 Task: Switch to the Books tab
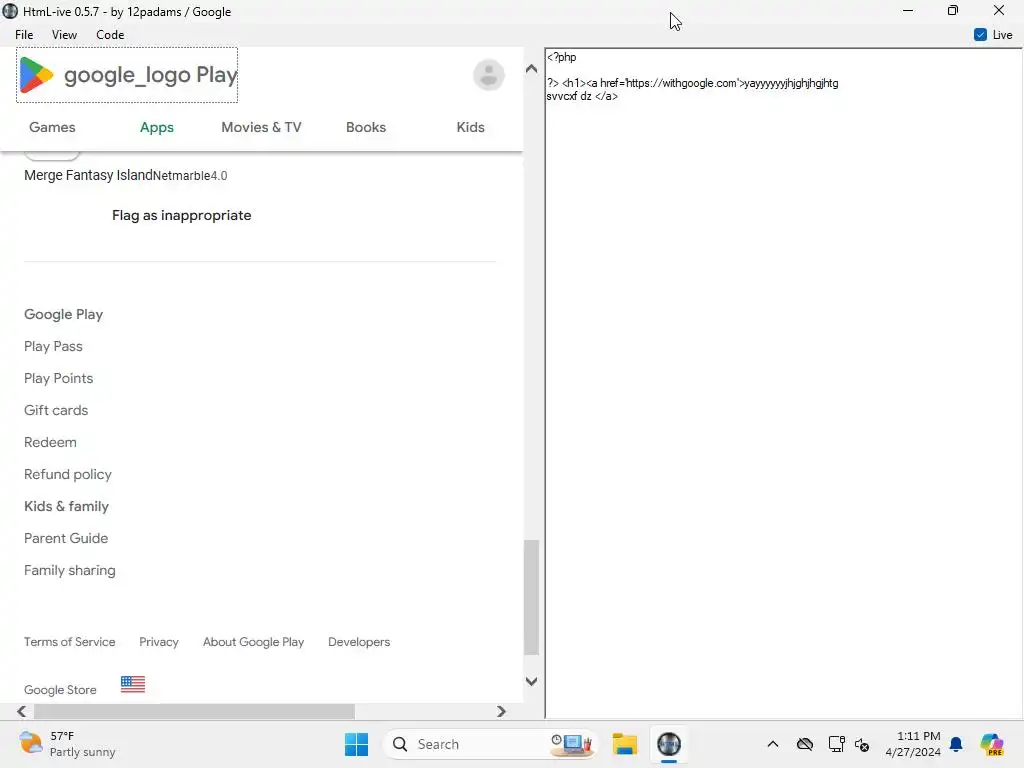coord(366,127)
